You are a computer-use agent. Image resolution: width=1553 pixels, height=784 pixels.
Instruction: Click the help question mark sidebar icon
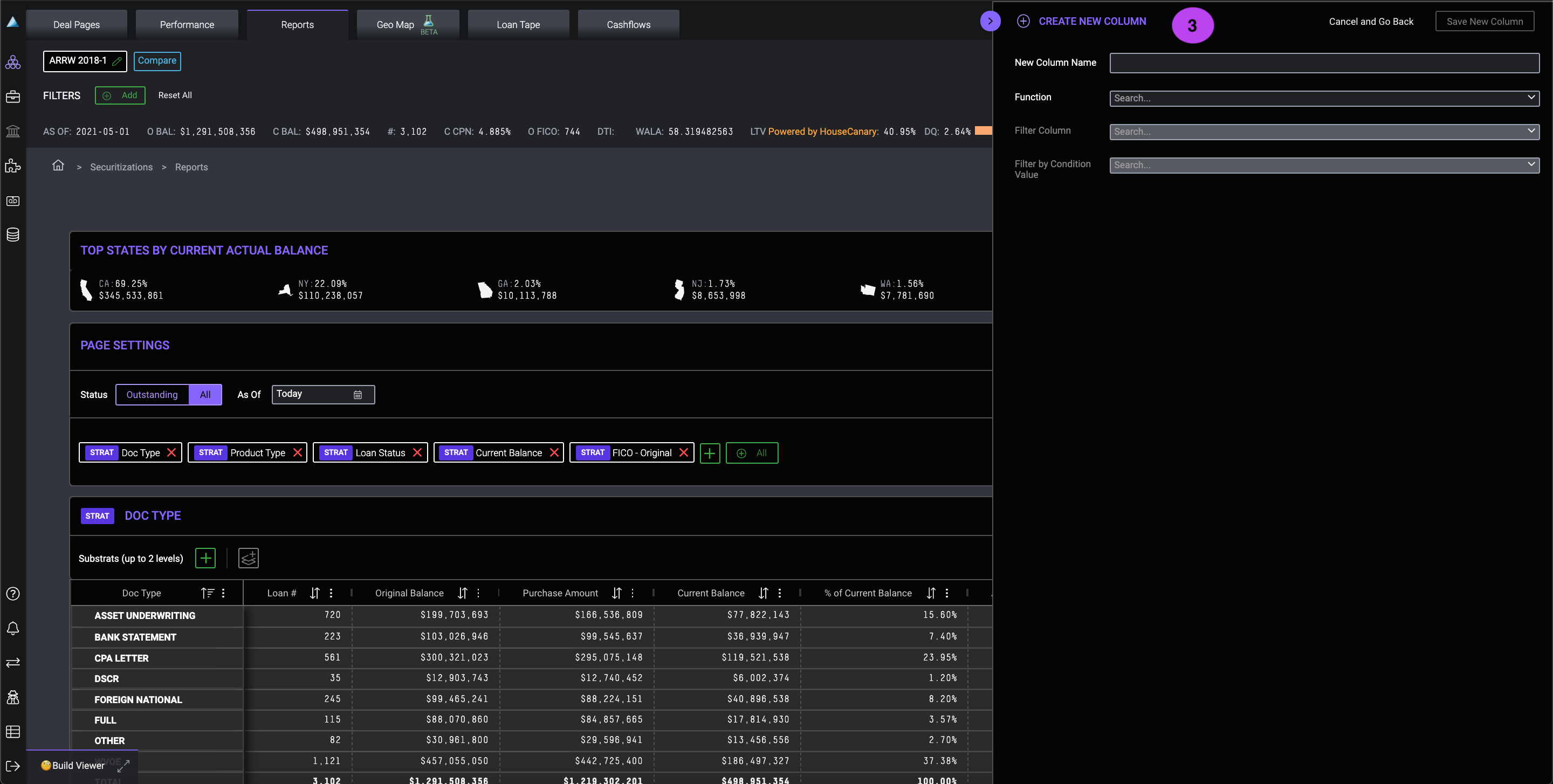click(x=12, y=594)
